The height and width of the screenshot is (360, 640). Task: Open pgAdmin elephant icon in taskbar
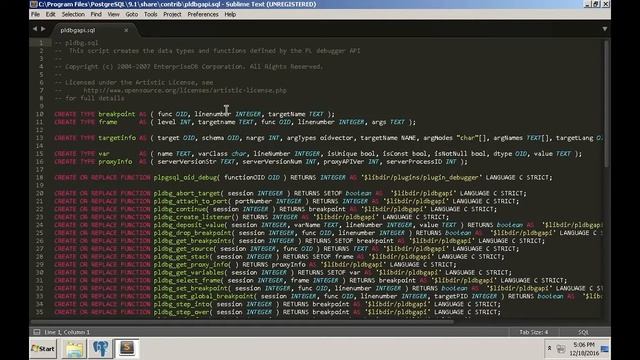(100, 349)
